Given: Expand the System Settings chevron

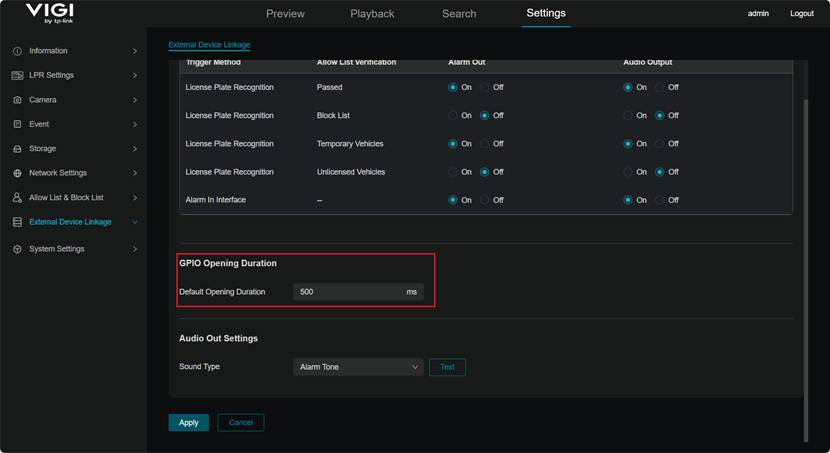Looking at the screenshot, I should [135, 249].
